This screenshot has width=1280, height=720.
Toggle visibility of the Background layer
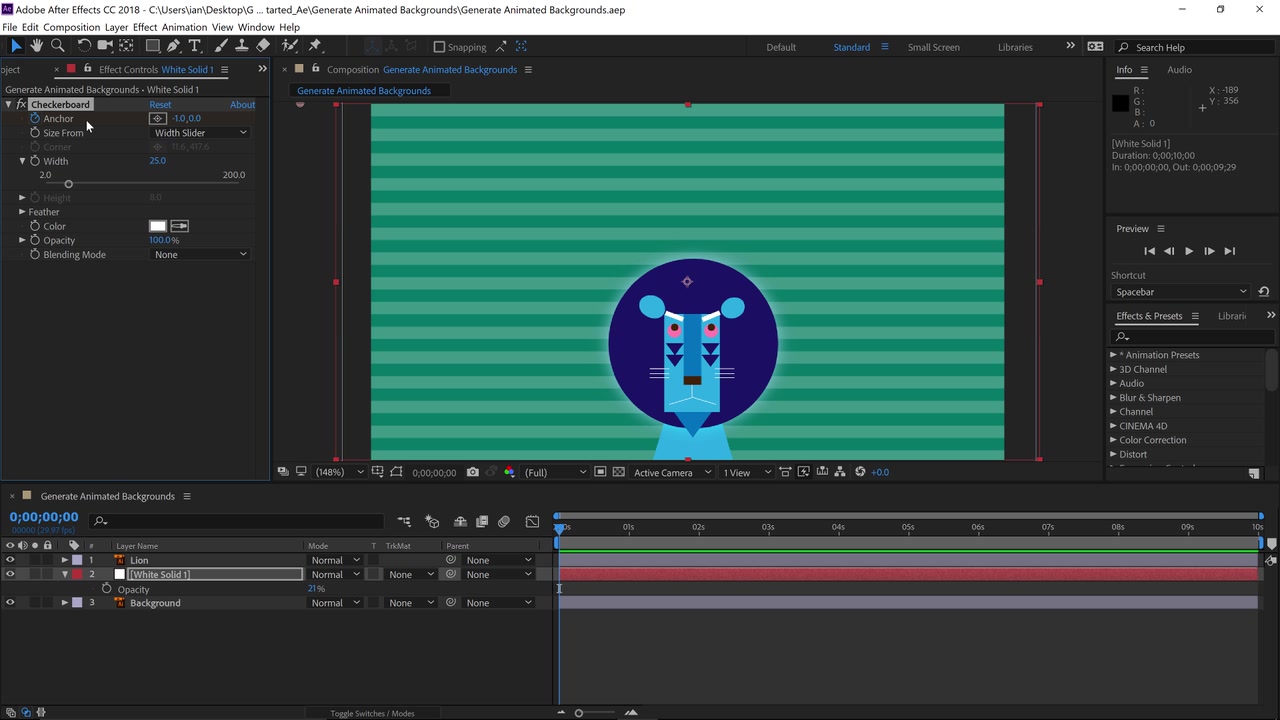click(x=10, y=603)
